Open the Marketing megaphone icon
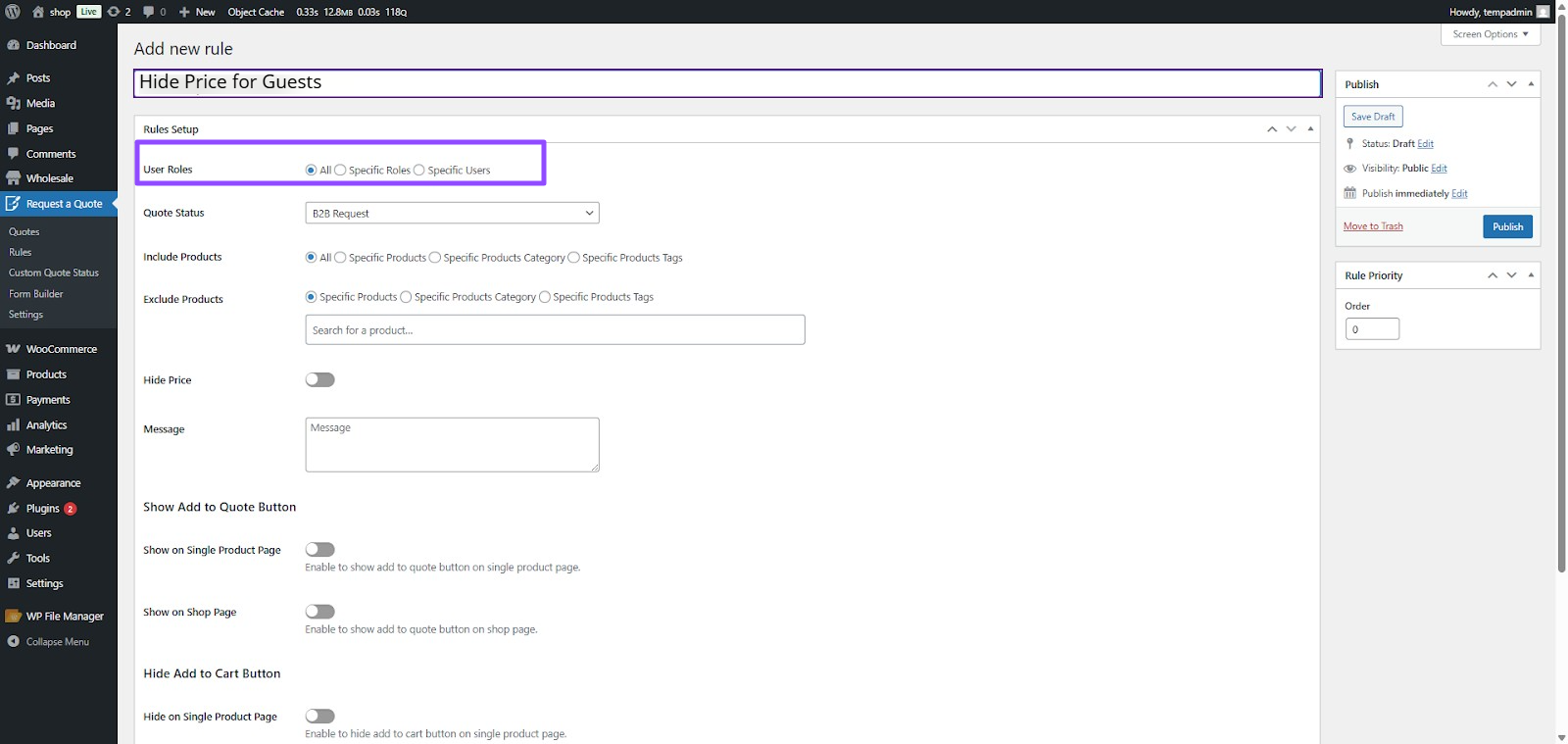Image resolution: width=1568 pixels, height=744 pixels. click(13, 450)
